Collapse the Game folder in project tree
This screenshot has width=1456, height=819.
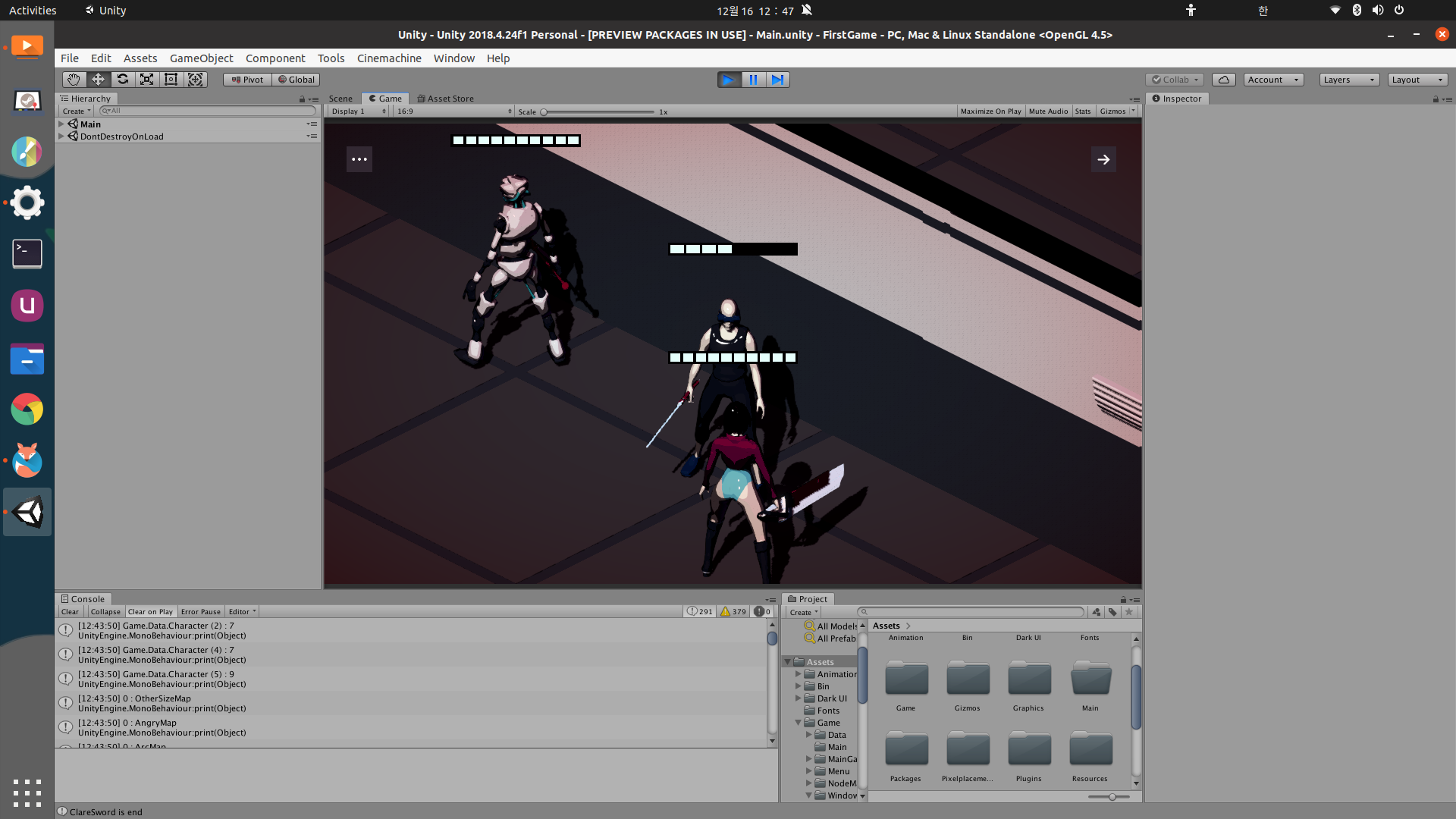pyautogui.click(x=798, y=723)
